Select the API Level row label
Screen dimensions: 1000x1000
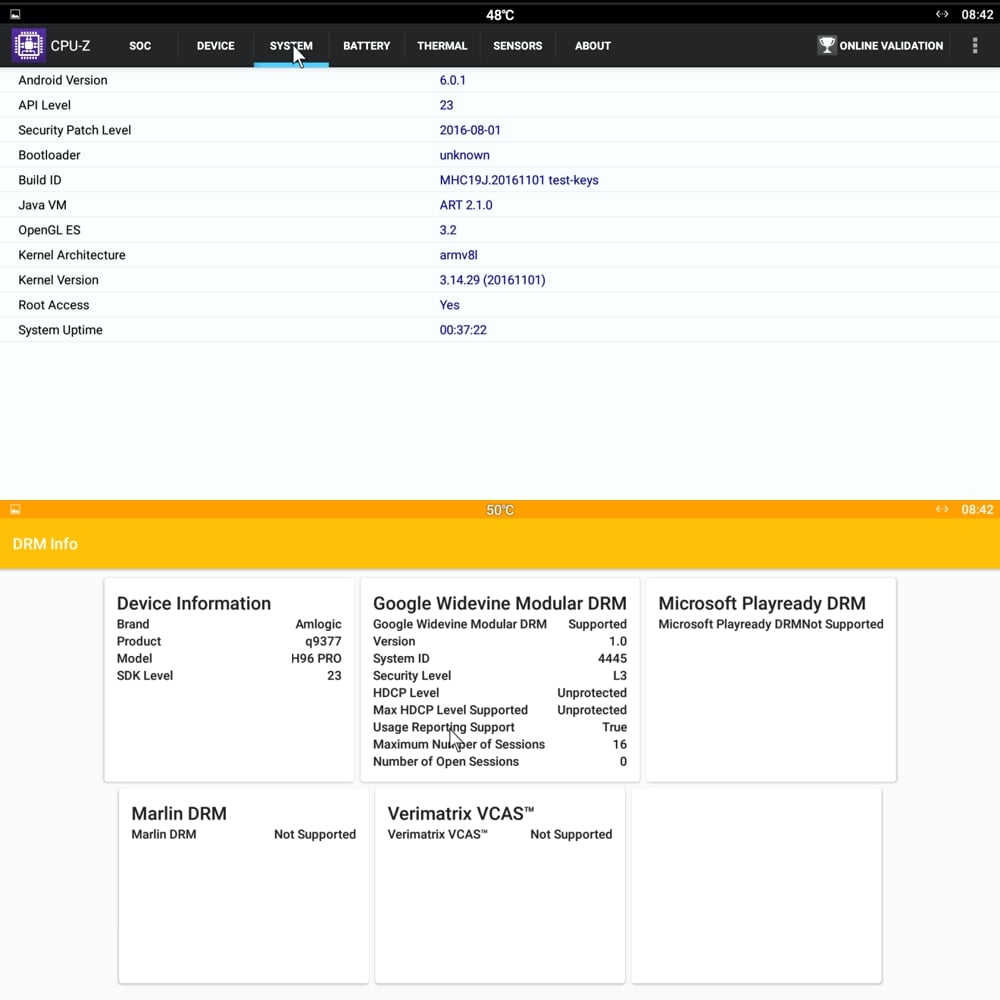point(44,105)
